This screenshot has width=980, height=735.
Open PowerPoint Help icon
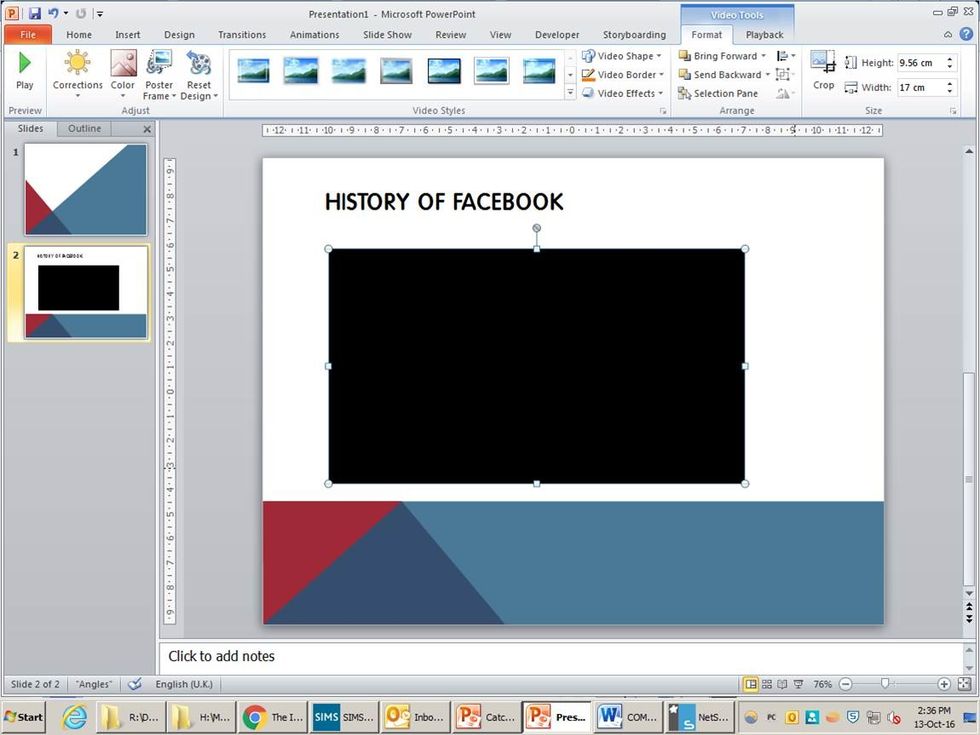tap(966, 34)
